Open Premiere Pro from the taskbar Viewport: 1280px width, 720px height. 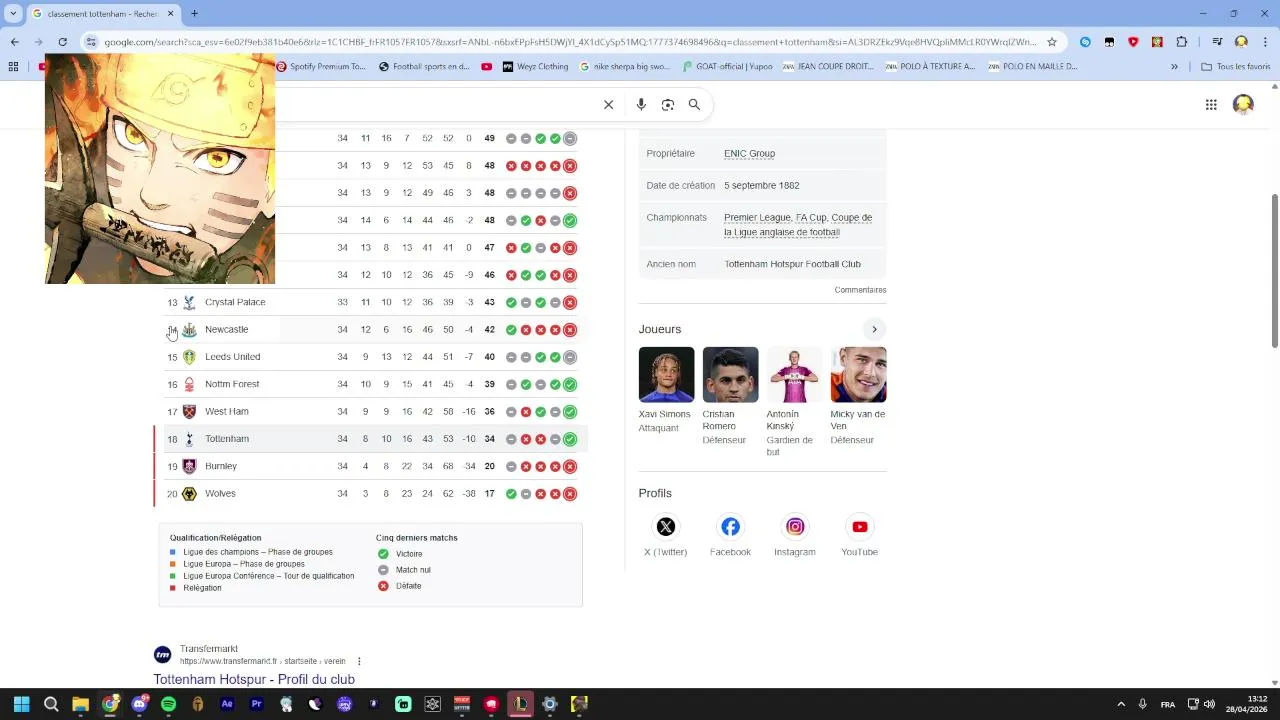[x=256, y=704]
